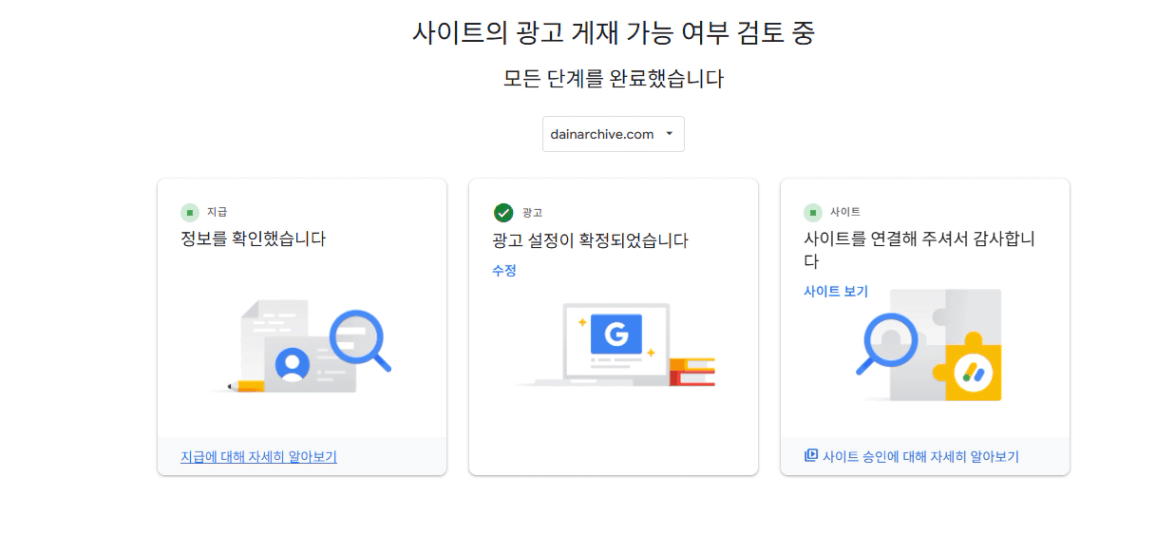1174x554 pixels.
Task: Click the 모든 단계를 완료했습니다 subtitle
Action: 613,79
